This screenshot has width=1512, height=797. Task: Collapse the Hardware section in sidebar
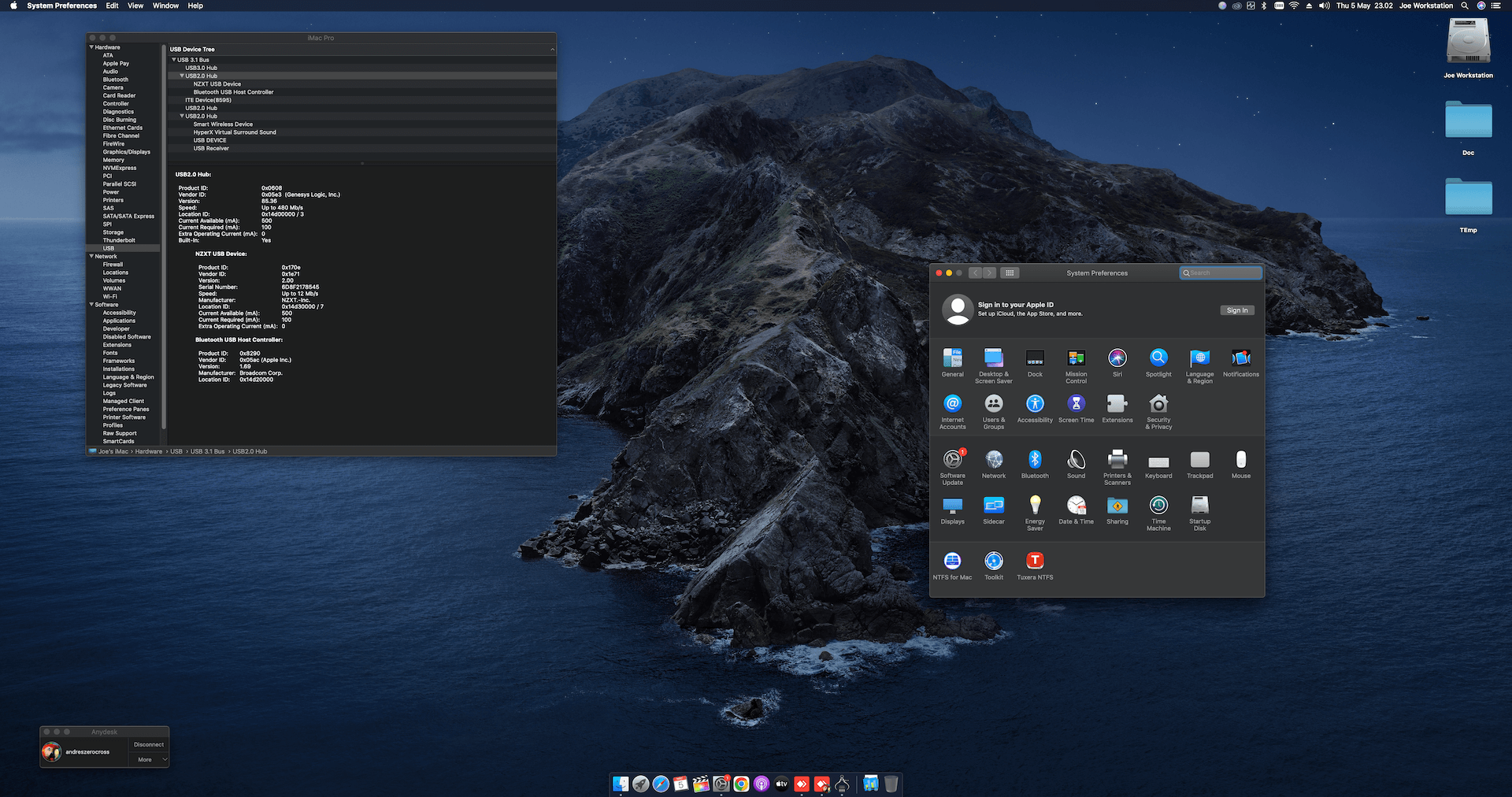[91, 47]
